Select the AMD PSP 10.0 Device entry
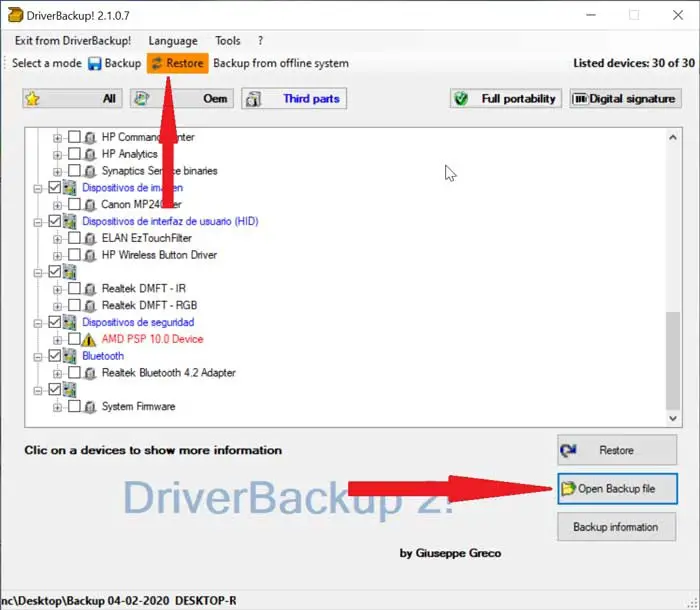Viewport: 700px width, 610px height. pyautogui.click(x=152, y=339)
